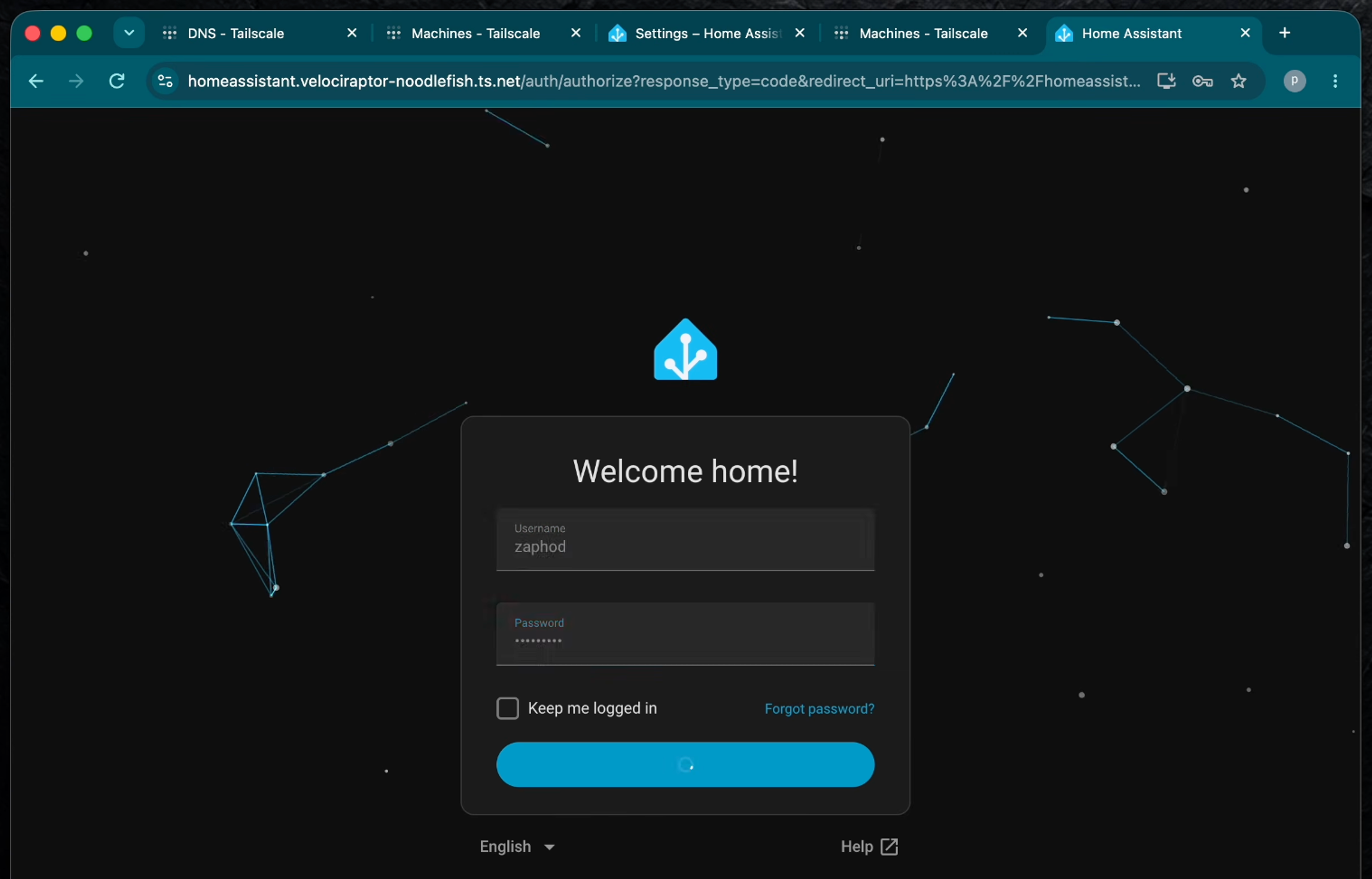Switch to Settings – Home Assistant tab
1372x879 pixels.
point(707,34)
